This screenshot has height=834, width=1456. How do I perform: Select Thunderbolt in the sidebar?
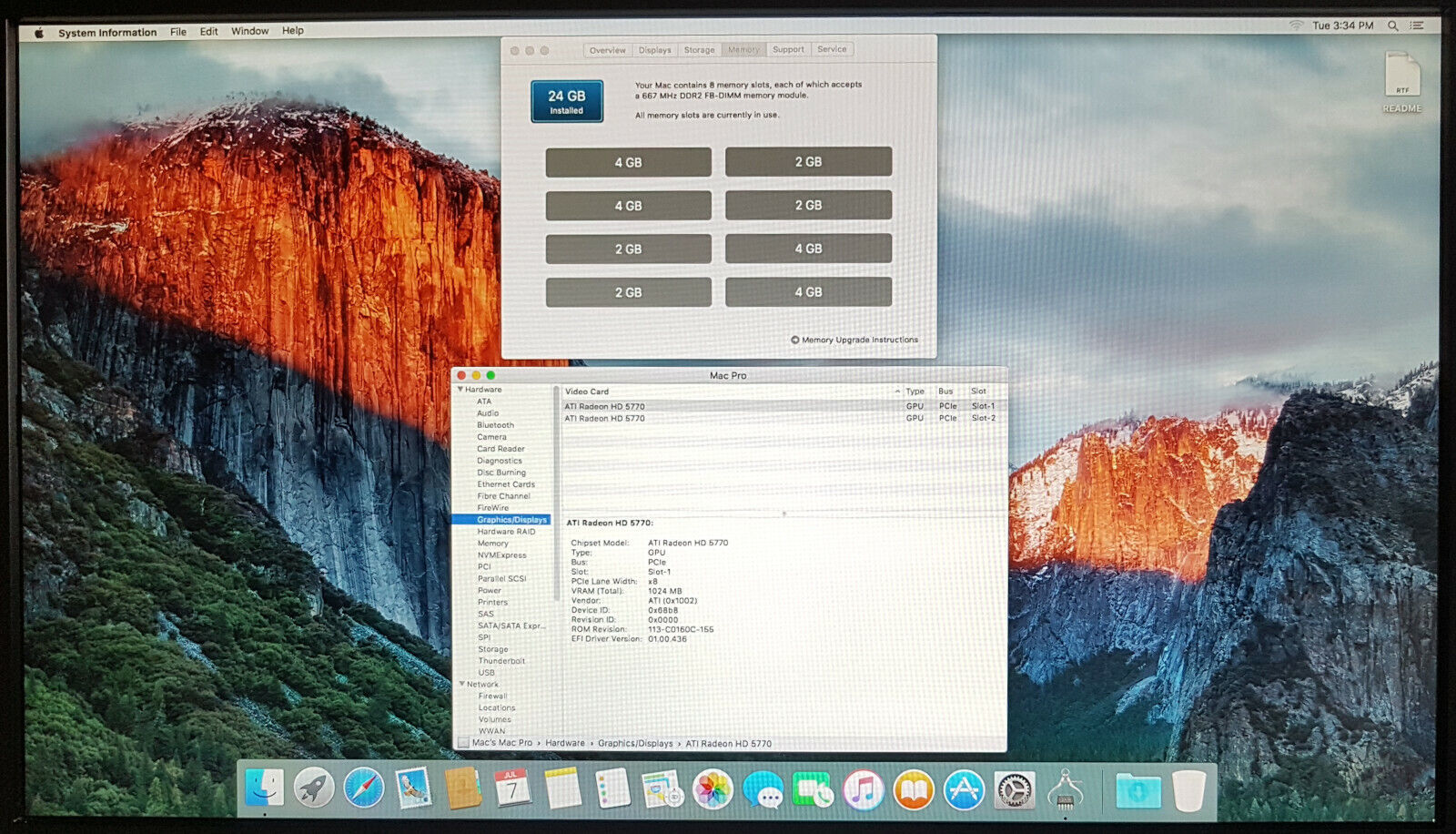tap(500, 661)
